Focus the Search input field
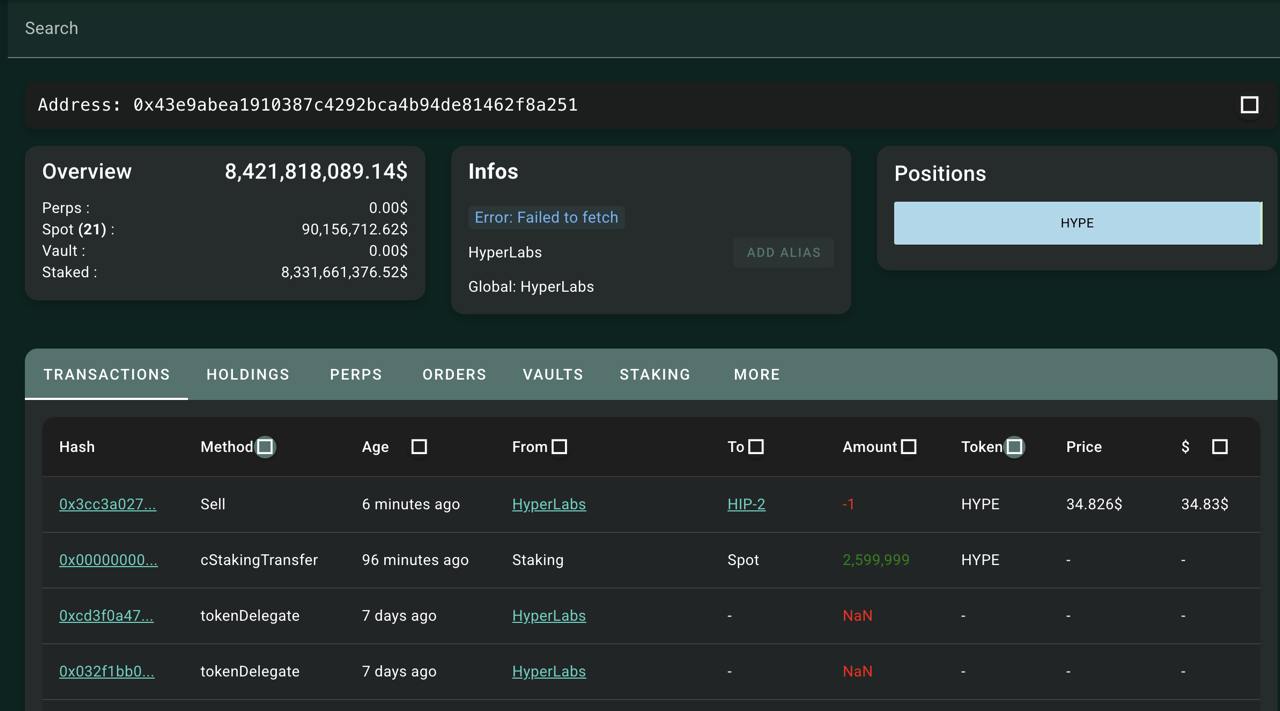This screenshot has height=711, width=1280. (x=640, y=28)
